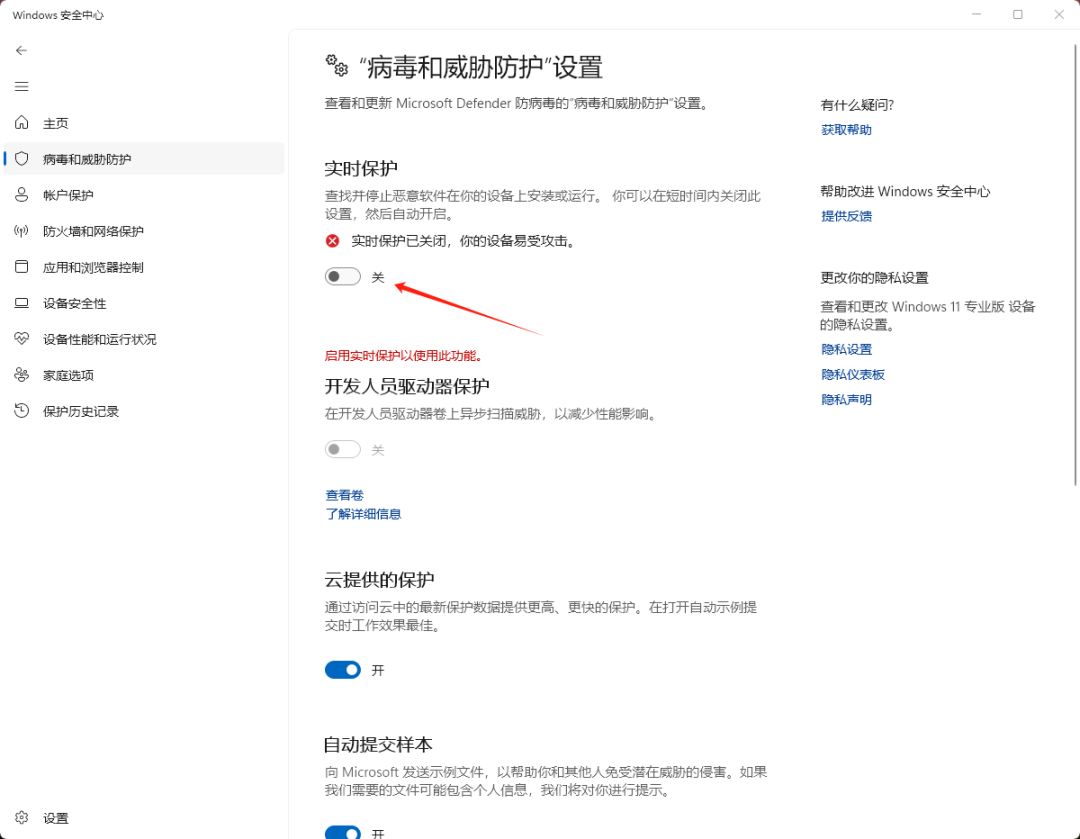Screen dimensions: 1080x839
Task: Disable the 云提供的保护 toggle
Action: (x=342, y=670)
